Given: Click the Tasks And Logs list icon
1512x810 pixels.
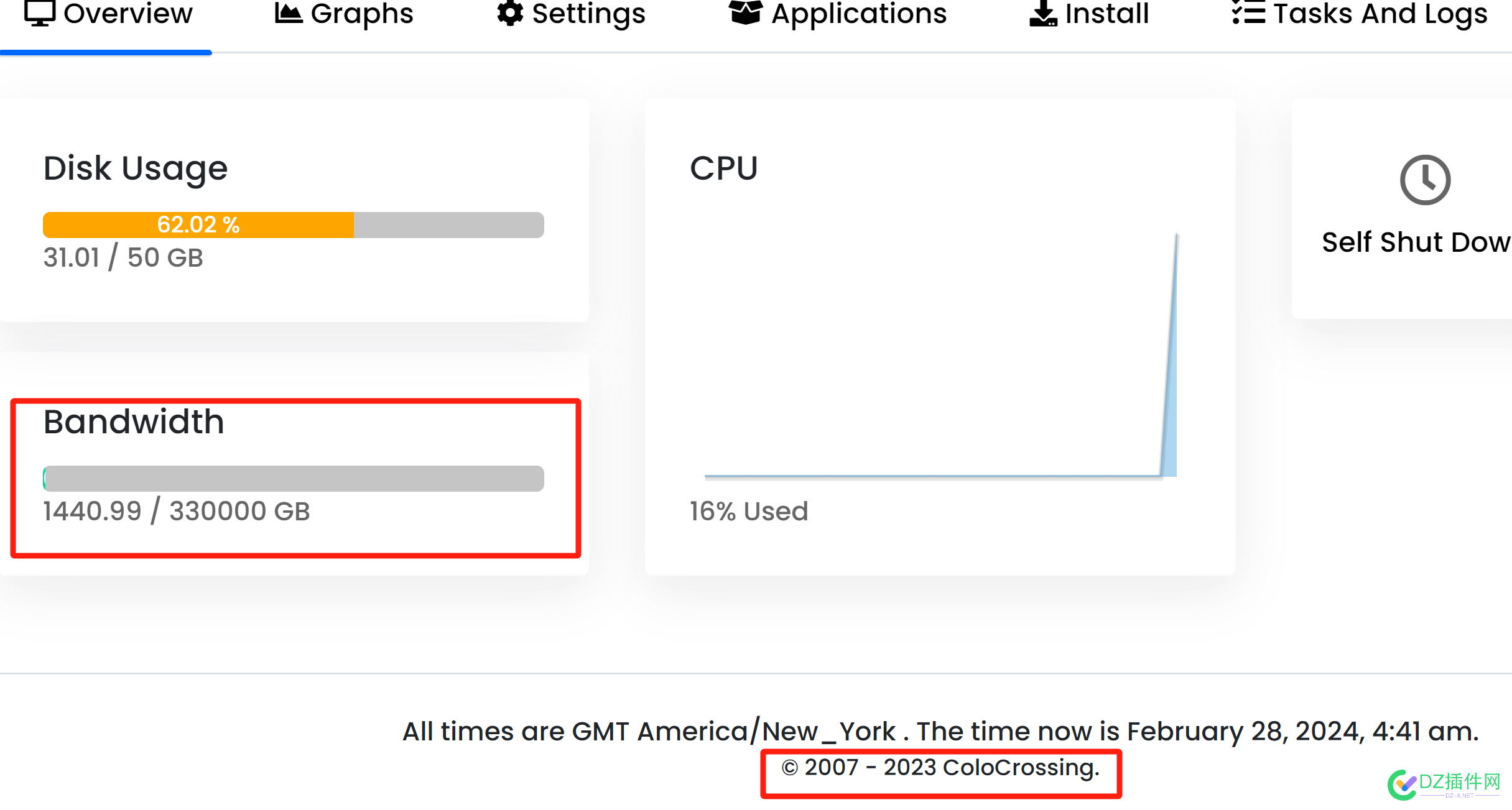Looking at the screenshot, I should [1248, 12].
